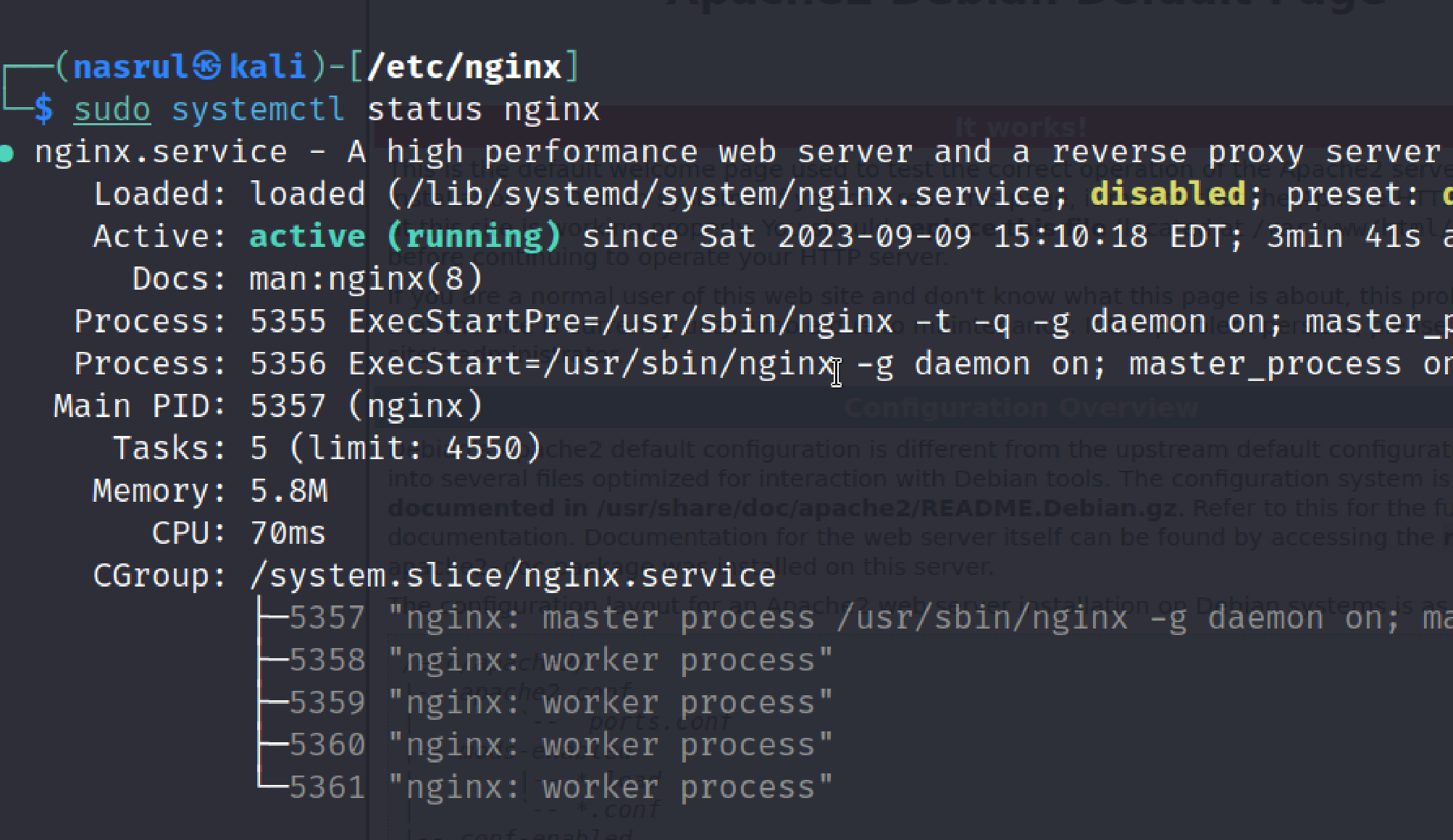Click the task limit value '4550'
Screen dimensions: 1453x840
(483, 448)
